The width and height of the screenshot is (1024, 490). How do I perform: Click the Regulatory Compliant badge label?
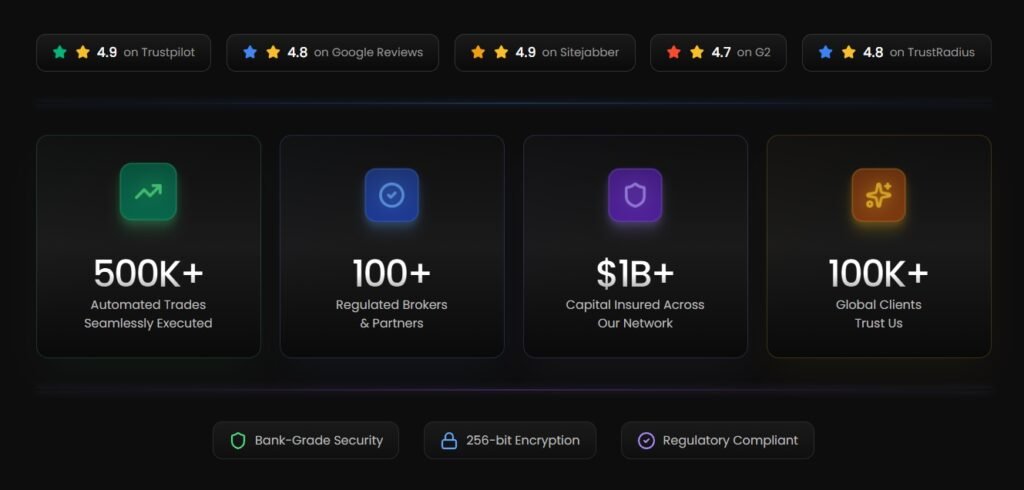(730, 440)
